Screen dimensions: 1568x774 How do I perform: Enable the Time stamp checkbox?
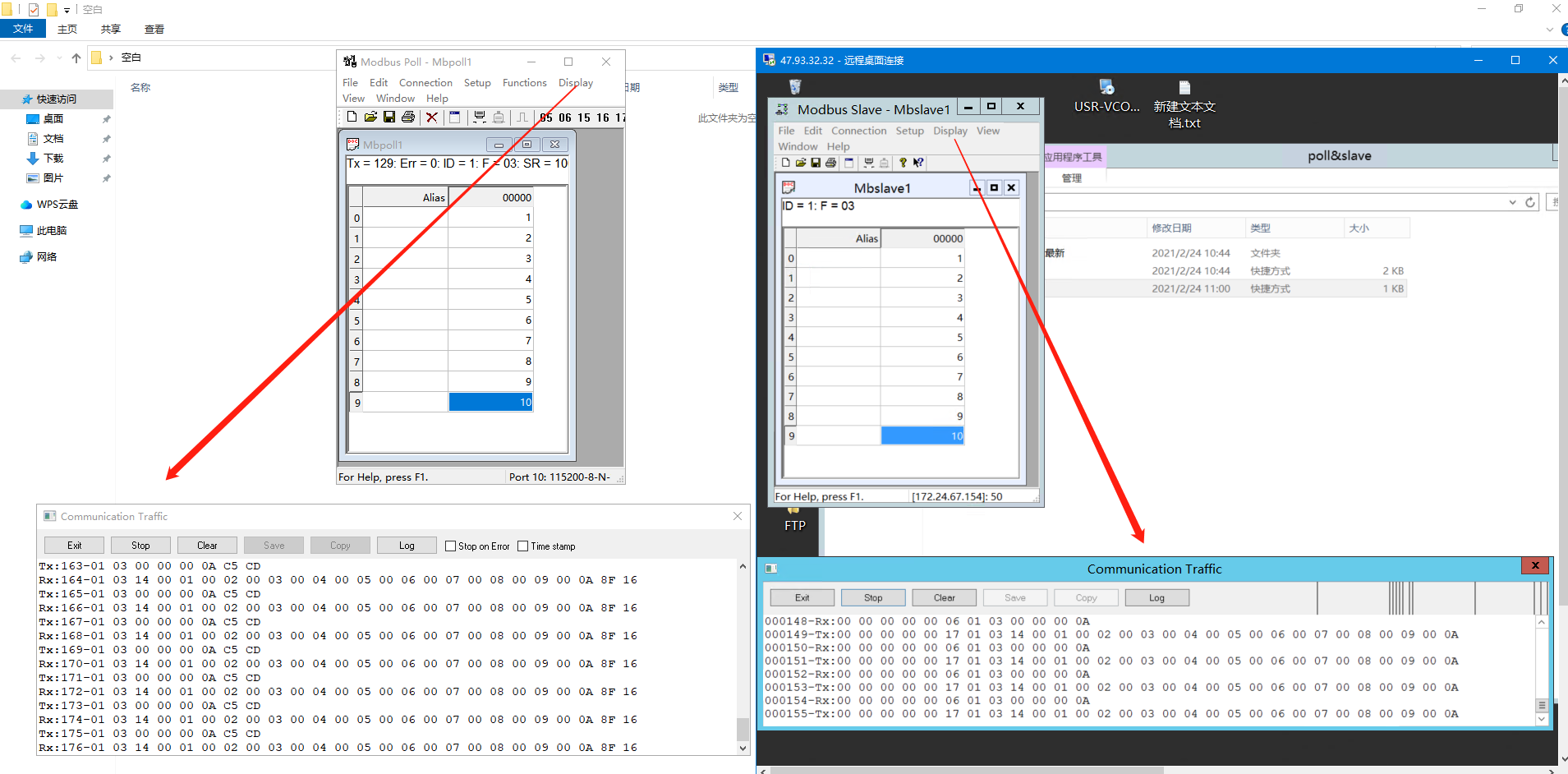point(523,546)
